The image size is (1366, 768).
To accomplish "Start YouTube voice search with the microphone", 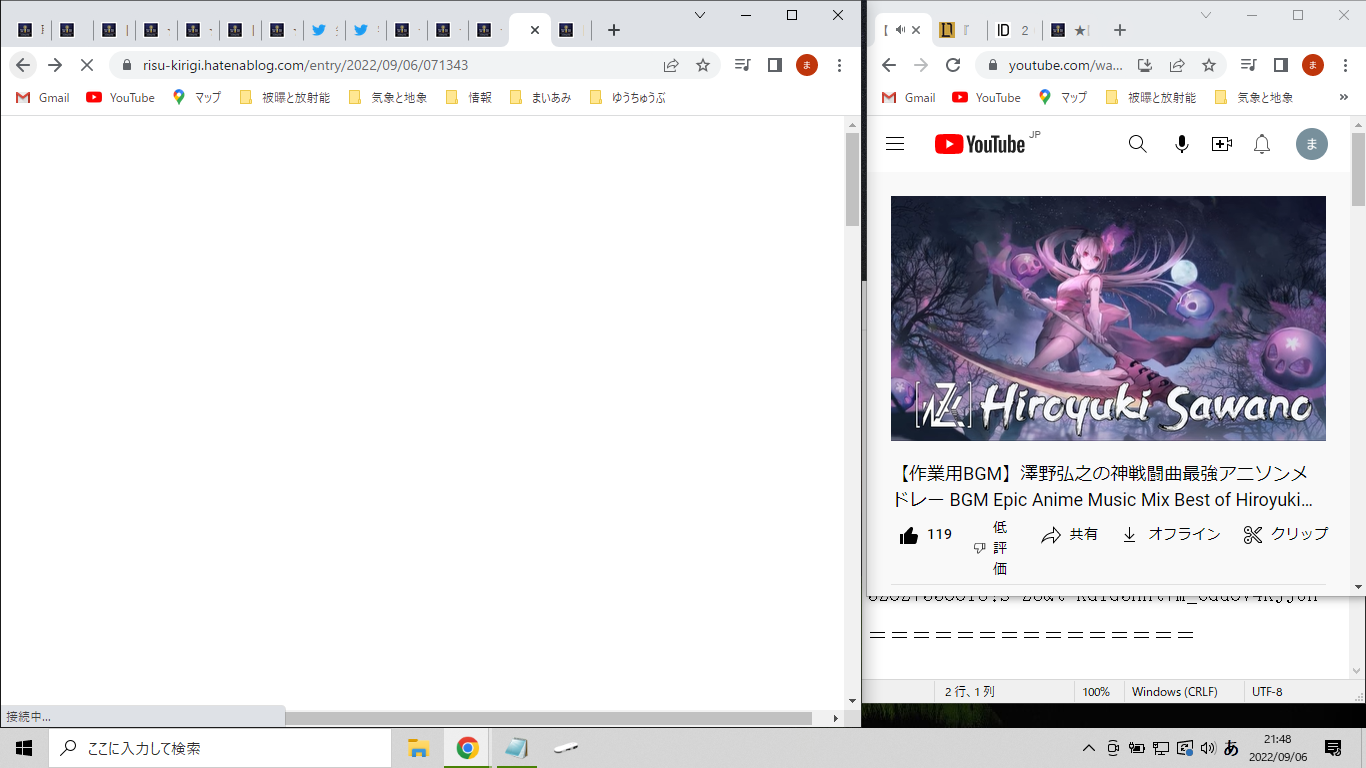I will [x=1182, y=144].
